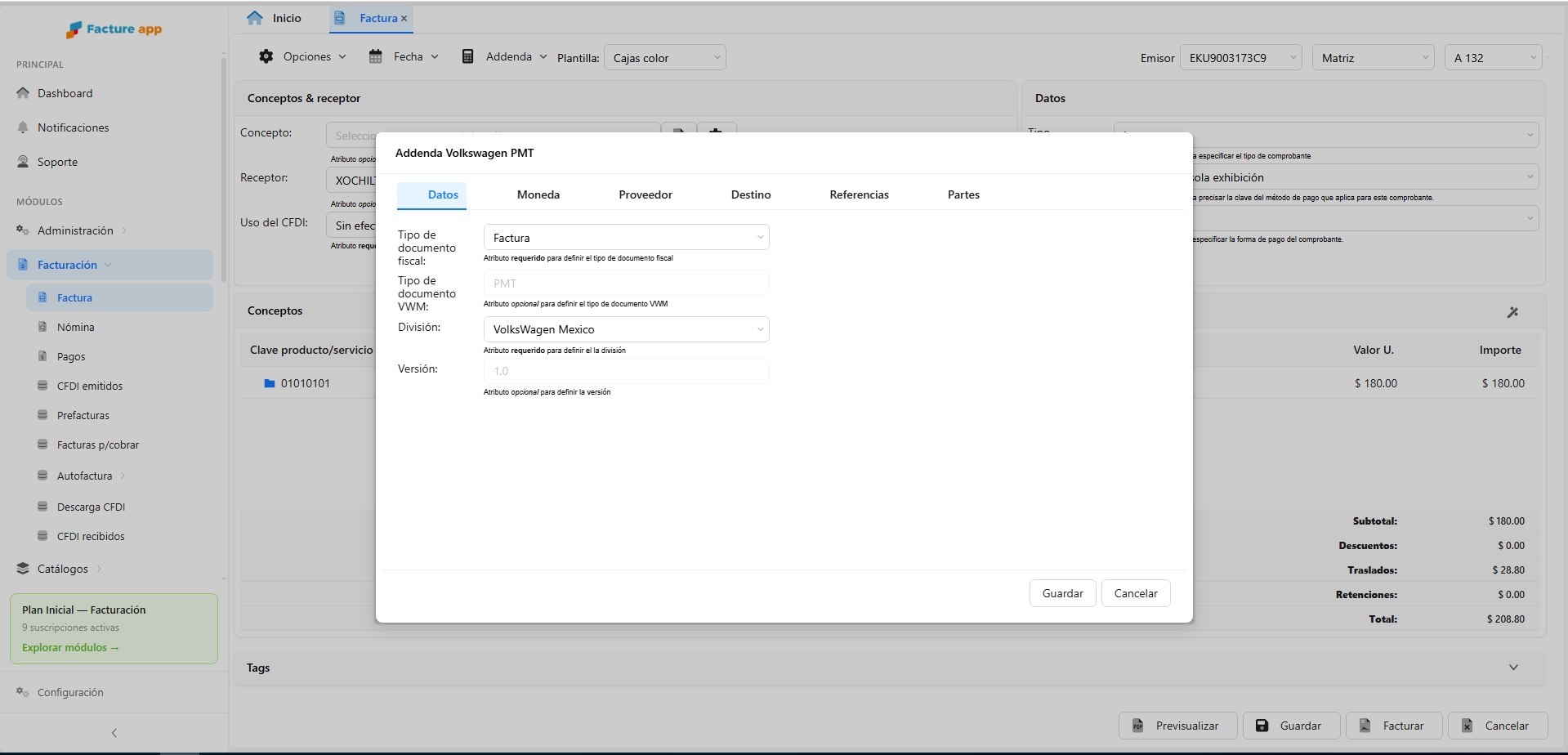Click the Pagos file icon

click(42, 356)
